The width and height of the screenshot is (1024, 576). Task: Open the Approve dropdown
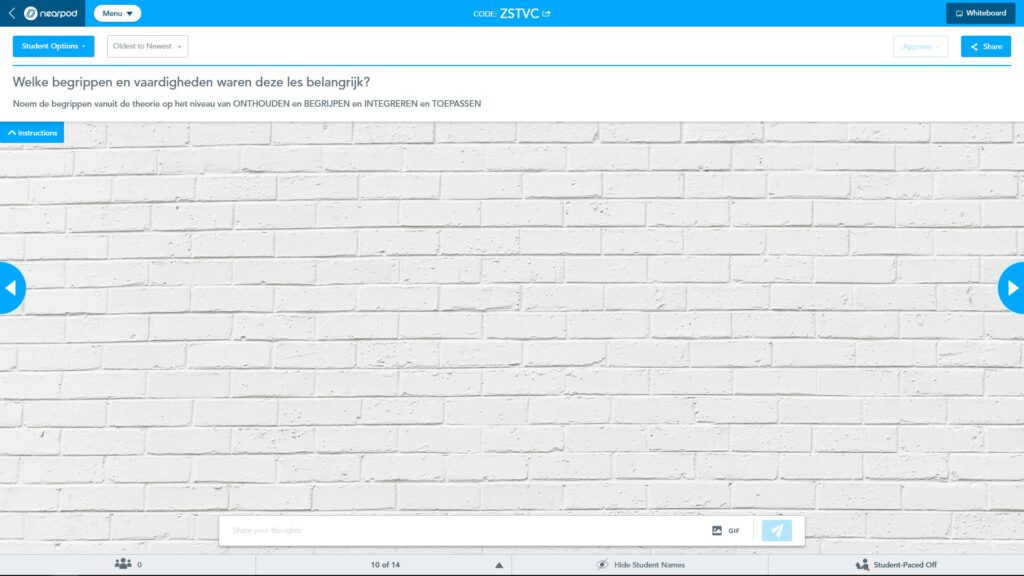pos(920,46)
